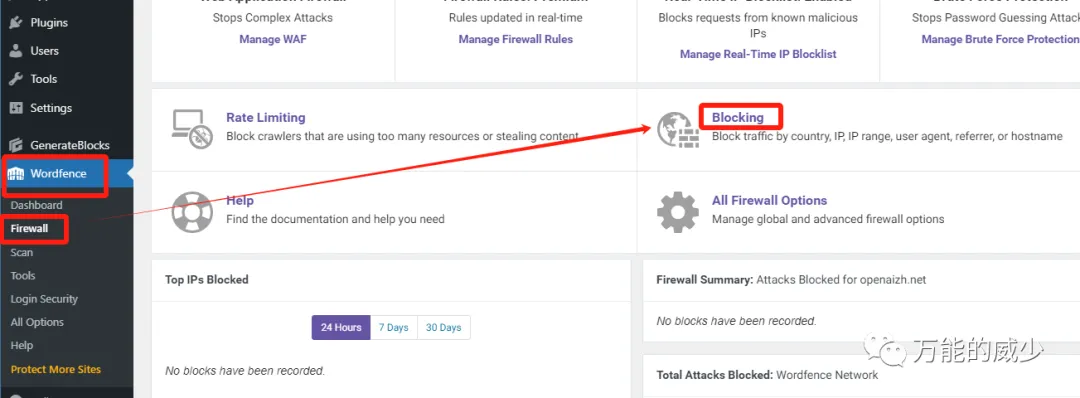
Task: Open the Scan submenu item
Action: tap(21, 252)
